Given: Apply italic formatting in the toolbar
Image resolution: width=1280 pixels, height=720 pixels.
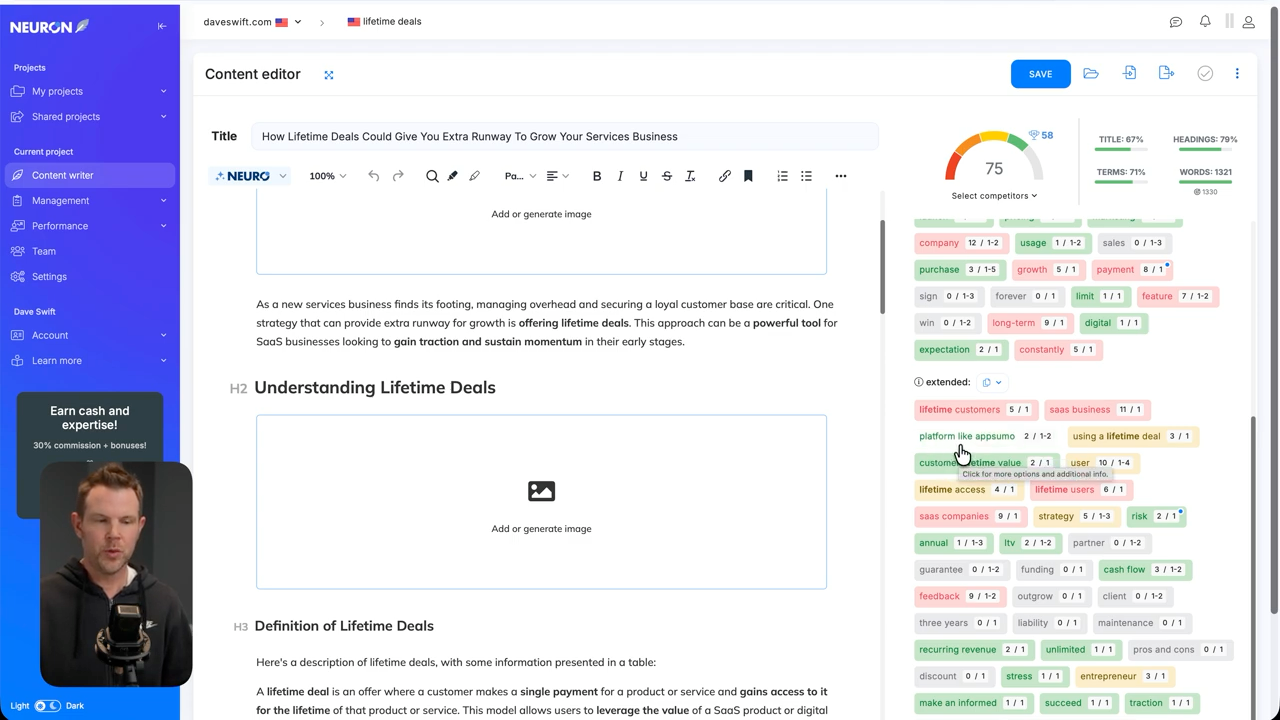Looking at the screenshot, I should (620, 176).
